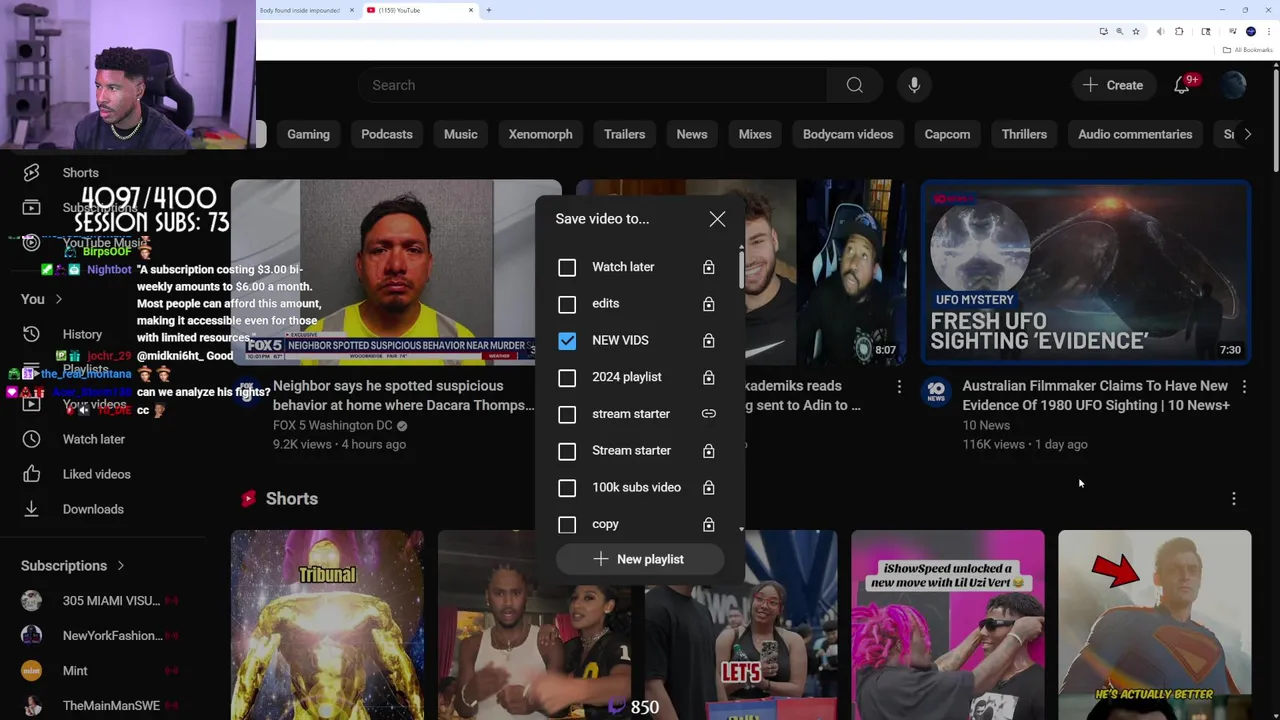Click the Liked videos thumbs-up icon
This screenshot has height=720, width=1280.
point(31,474)
